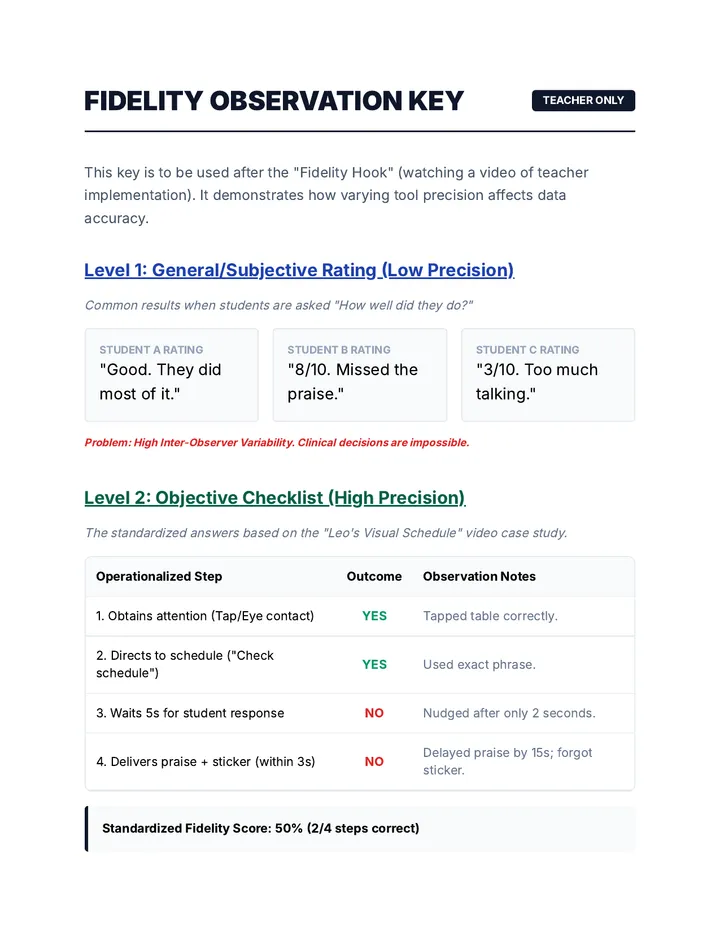This screenshot has width=720, height=932.
Task: Click "Good. They did most of it." quote
Action: [160, 382]
